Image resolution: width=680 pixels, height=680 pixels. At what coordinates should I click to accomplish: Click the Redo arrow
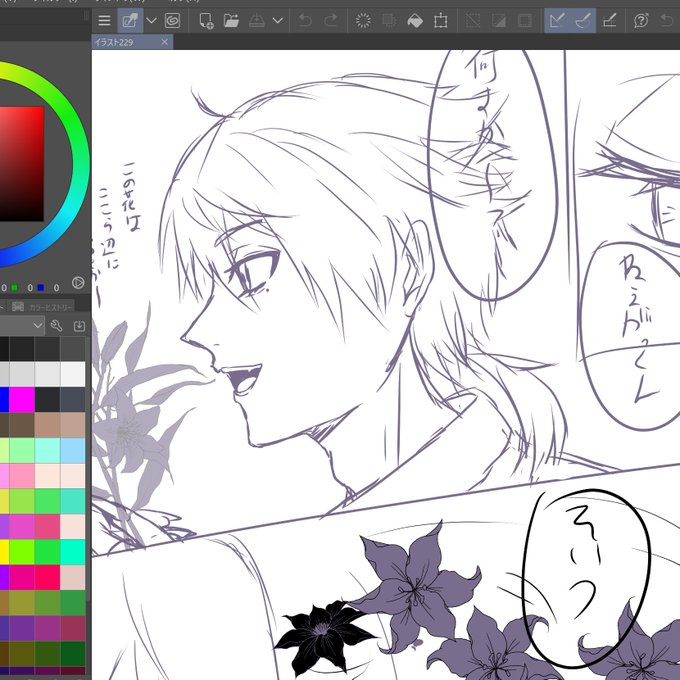331,20
